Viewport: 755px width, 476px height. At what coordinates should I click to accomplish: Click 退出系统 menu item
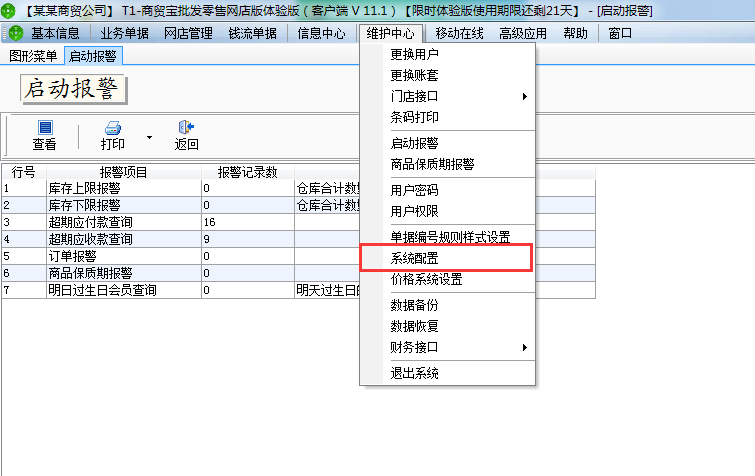(414, 373)
